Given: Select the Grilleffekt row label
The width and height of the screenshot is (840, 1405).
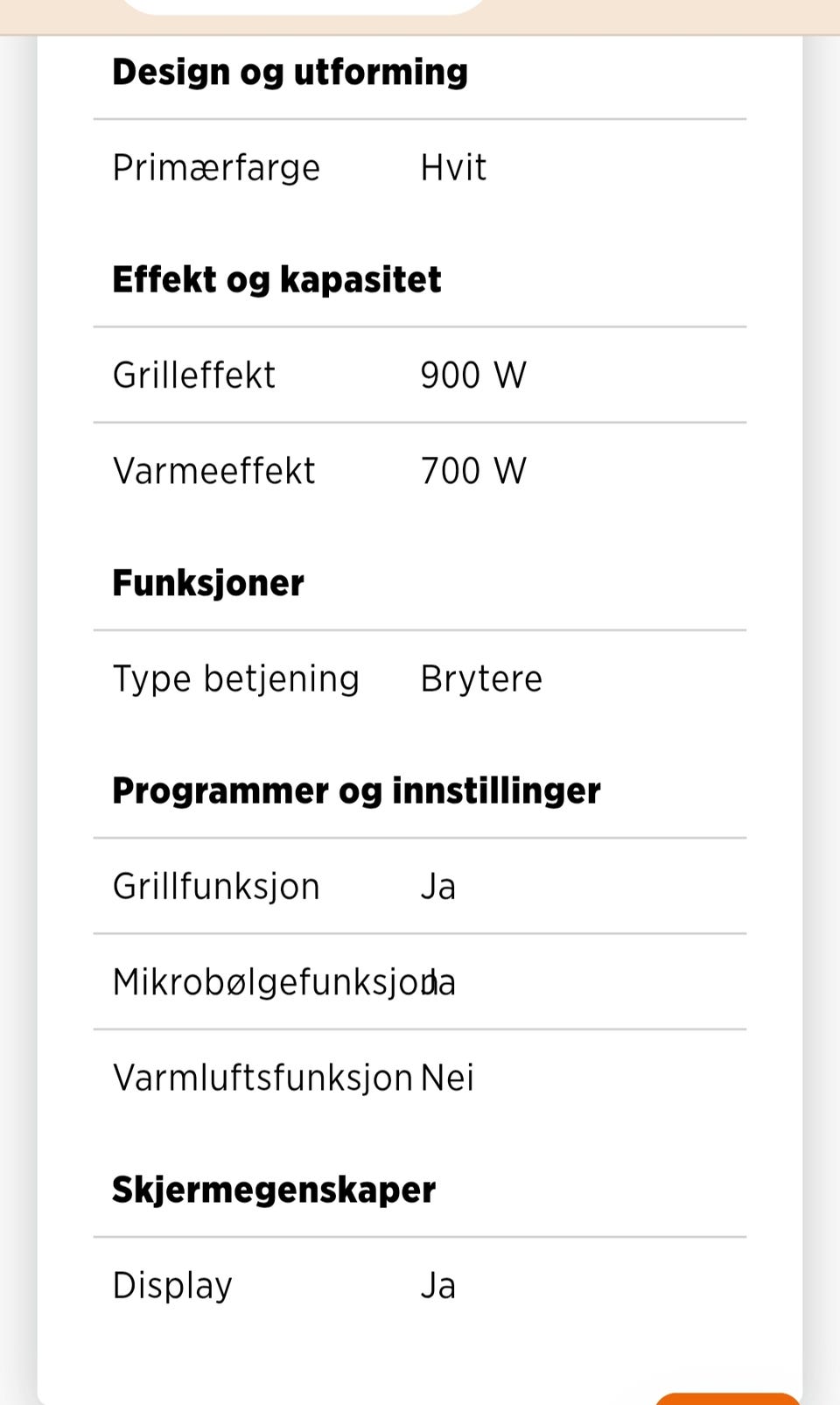Looking at the screenshot, I should (x=194, y=376).
